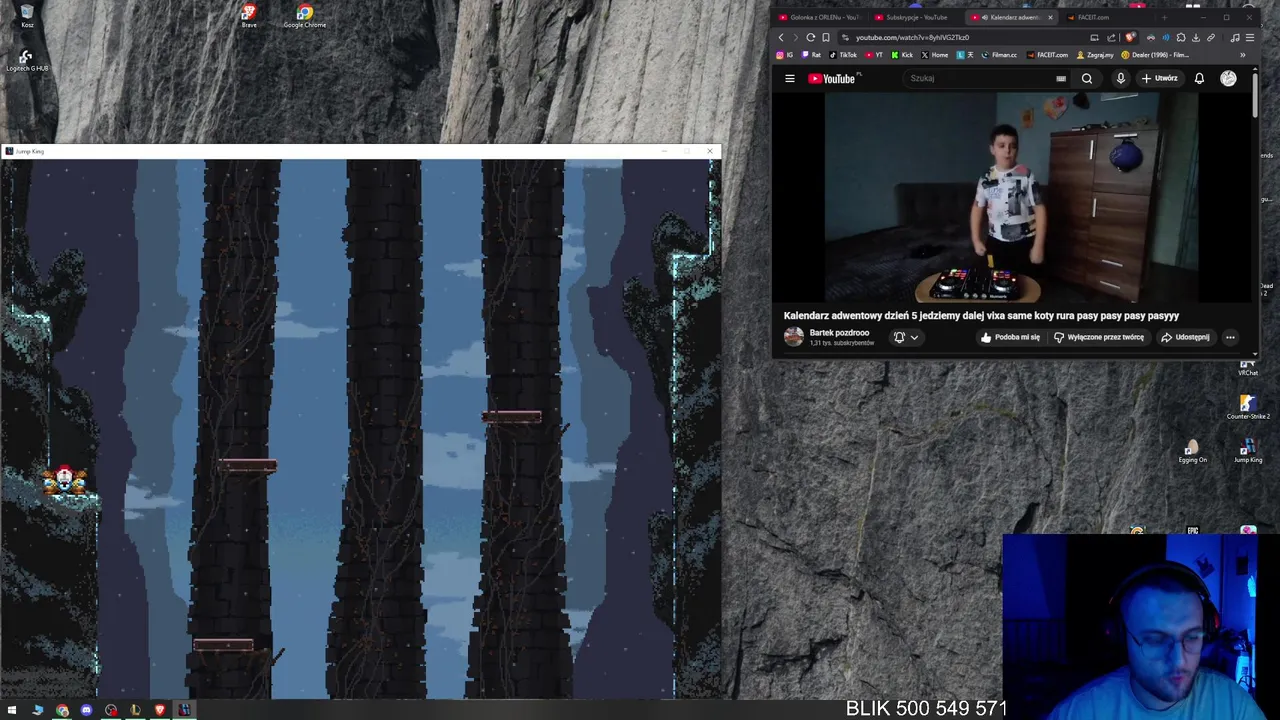Switch to Golonka z ORLENu tab

coord(822,17)
